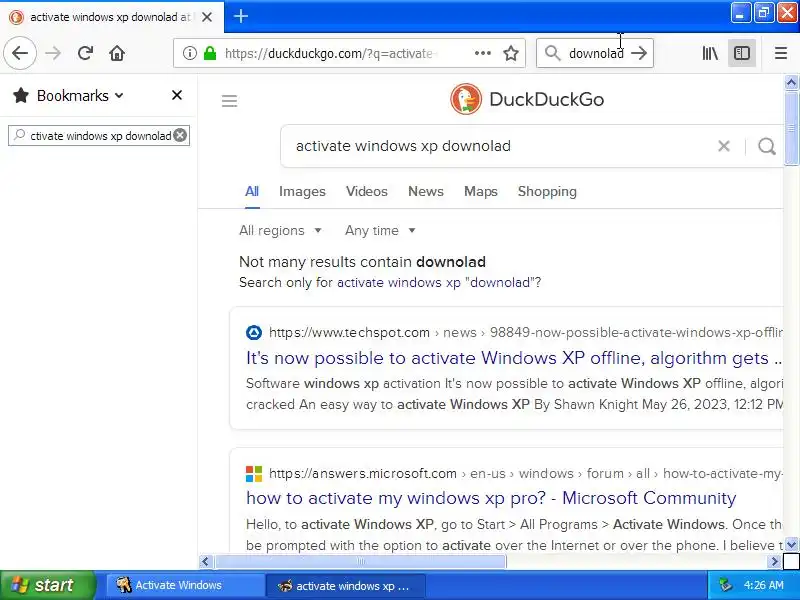The height and width of the screenshot is (600, 800).
Task: Open a new tab with plus button
Action: coord(241,16)
